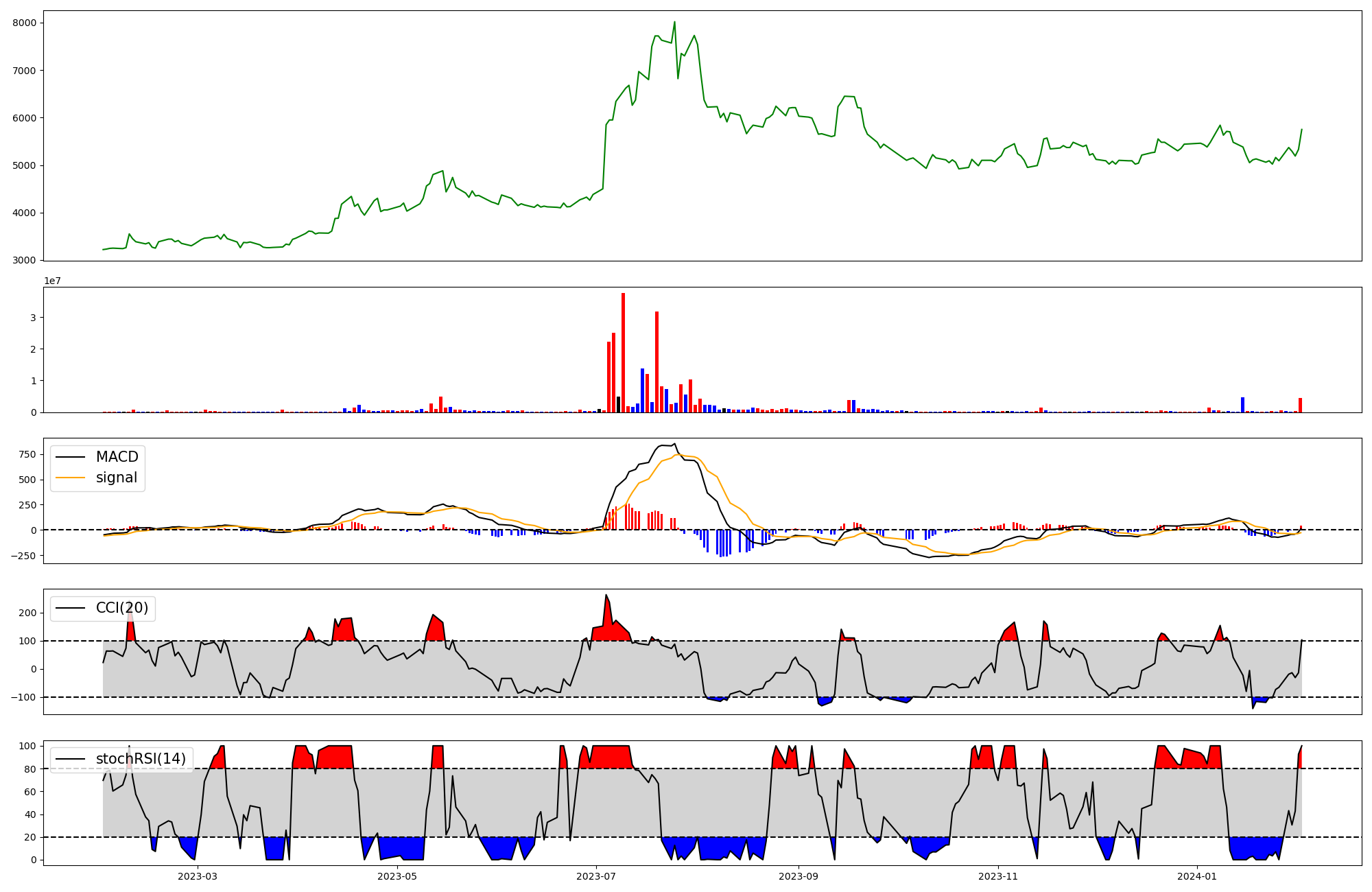
Task: Click the price line's highest peak
Action: pos(674,22)
